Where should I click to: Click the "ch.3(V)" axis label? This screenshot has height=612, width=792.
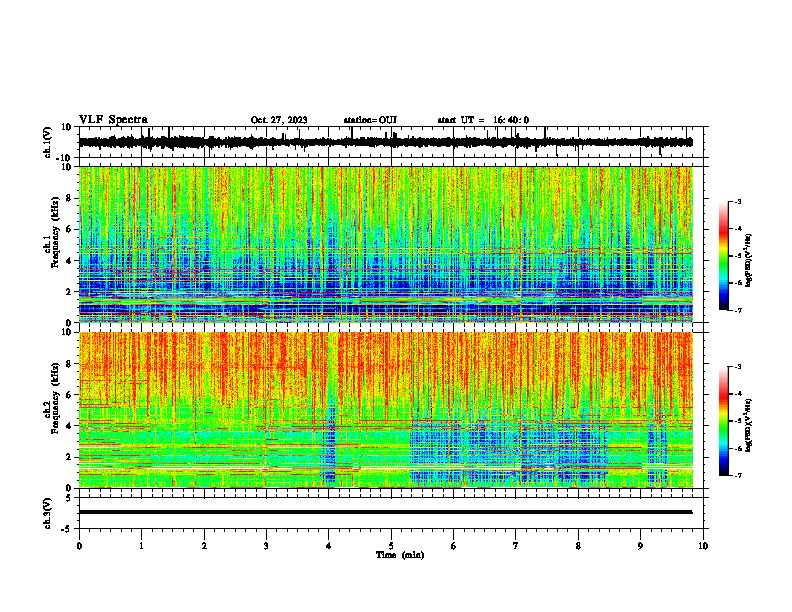(x=48, y=513)
